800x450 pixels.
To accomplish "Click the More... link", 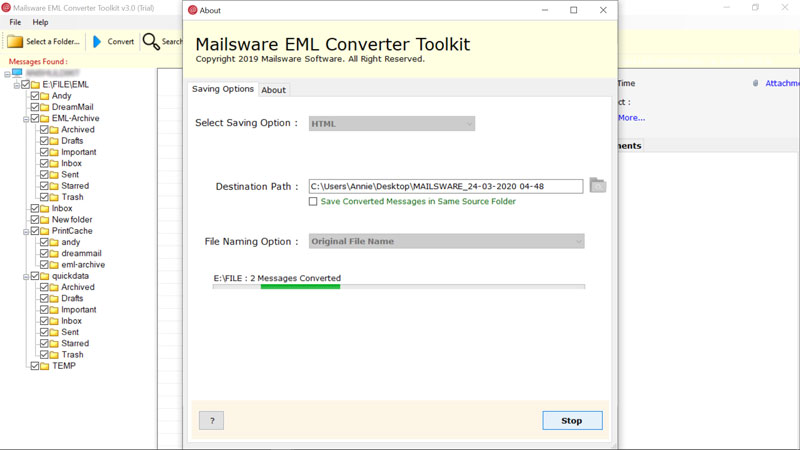I will [x=632, y=118].
